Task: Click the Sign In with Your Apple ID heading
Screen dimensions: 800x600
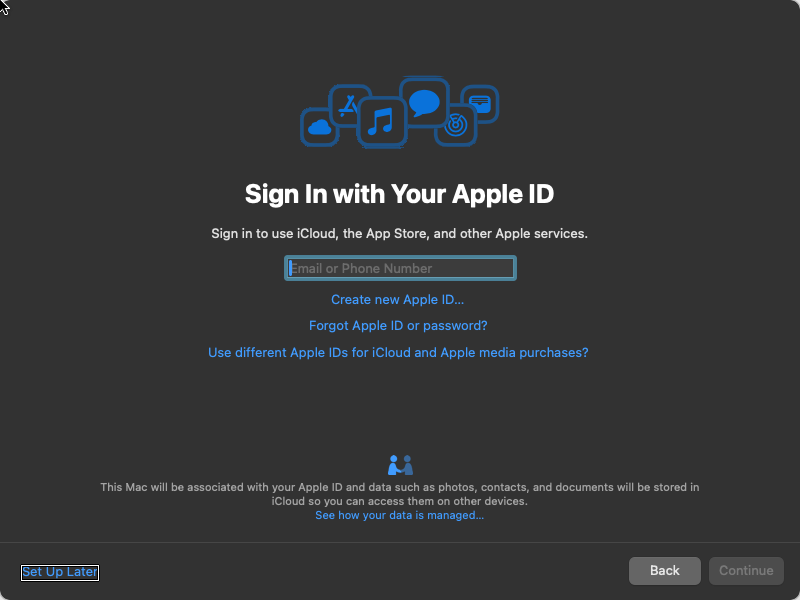Action: pyautogui.click(x=400, y=193)
